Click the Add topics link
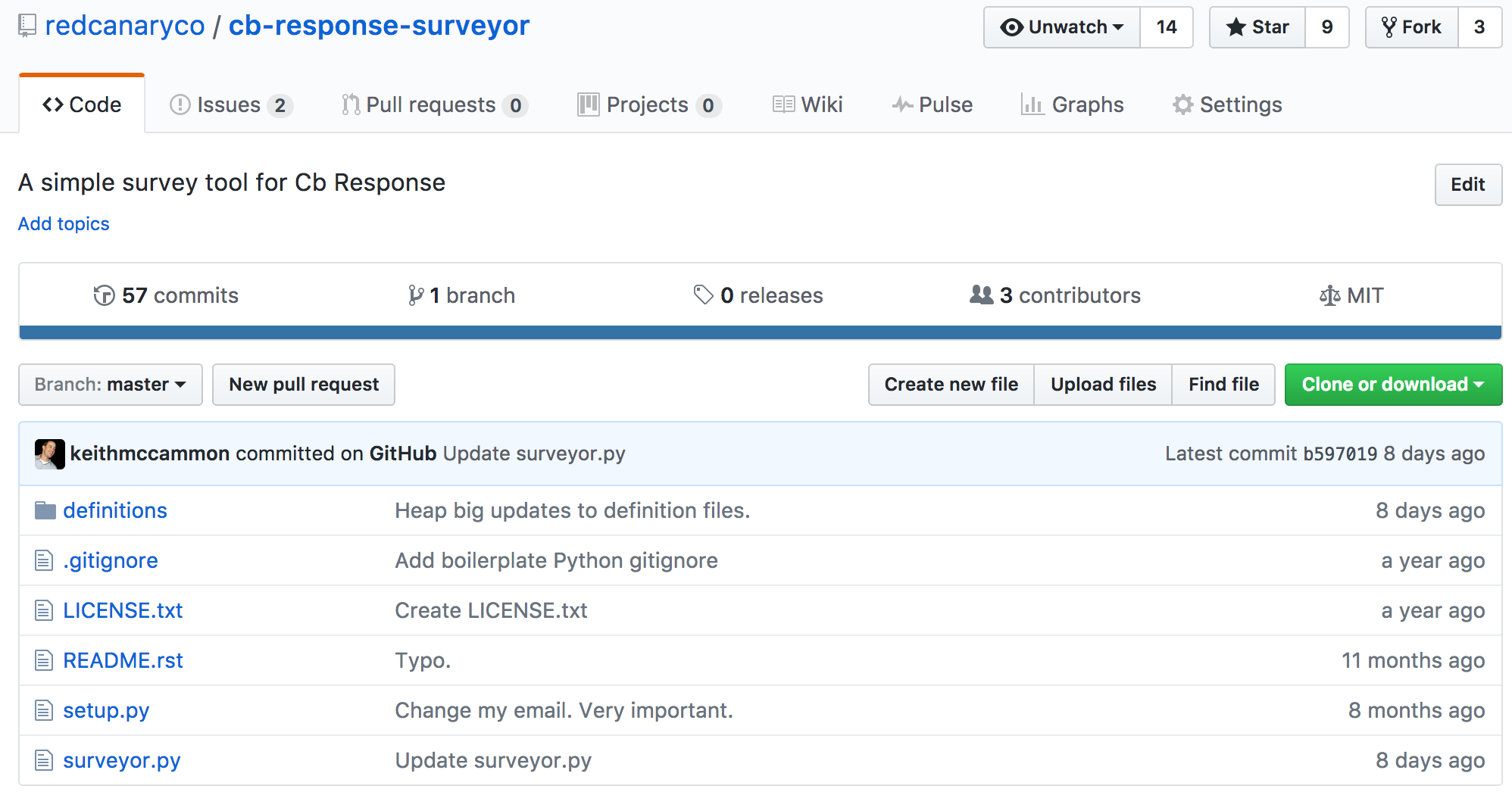The width and height of the screenshot is (1512, 795). click(64, 224)
